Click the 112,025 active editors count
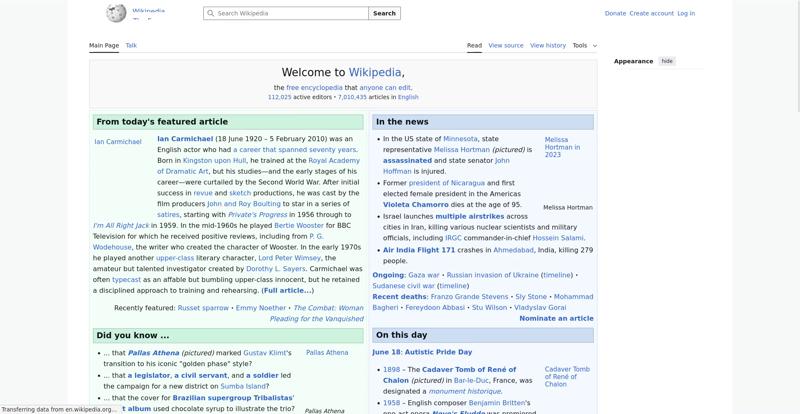Screen dimensions: 800x414 (280, 97)
